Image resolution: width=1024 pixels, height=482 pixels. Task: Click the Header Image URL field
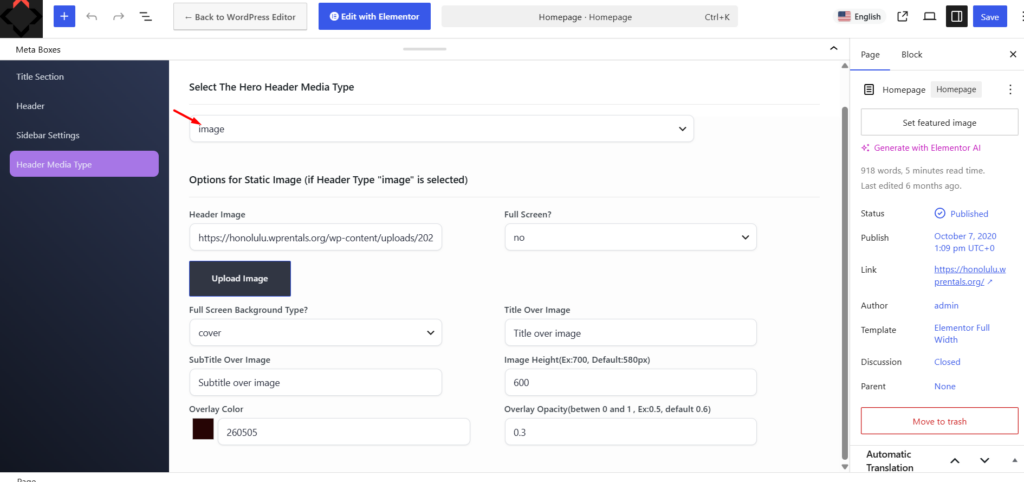tap(315, 238)
